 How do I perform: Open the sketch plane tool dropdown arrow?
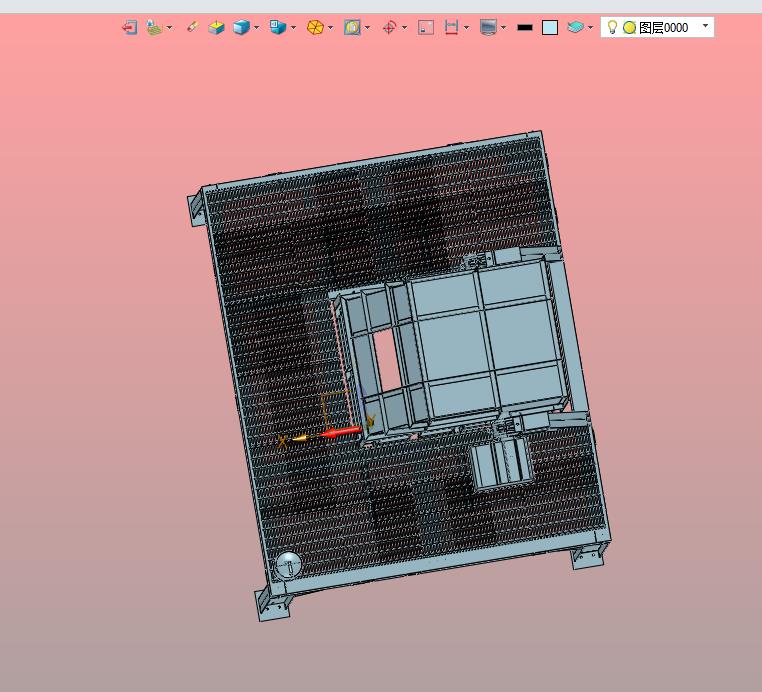tap(170, 28)
